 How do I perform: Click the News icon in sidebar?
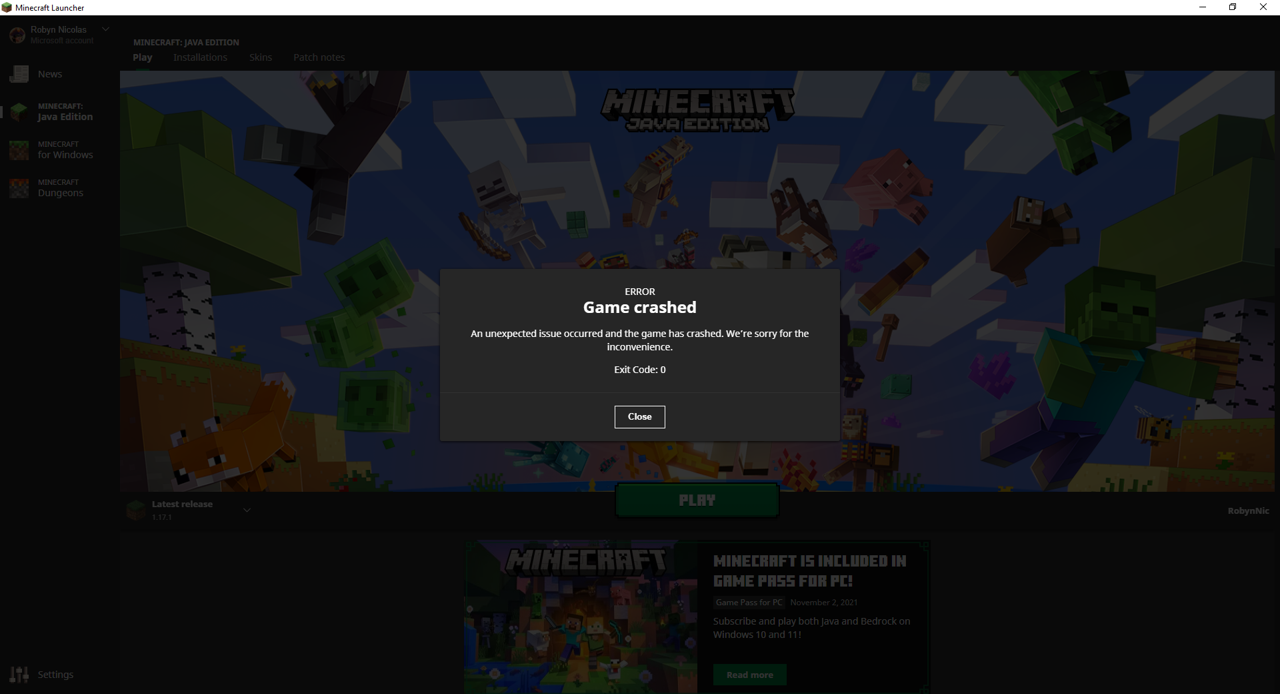[19, 74]
